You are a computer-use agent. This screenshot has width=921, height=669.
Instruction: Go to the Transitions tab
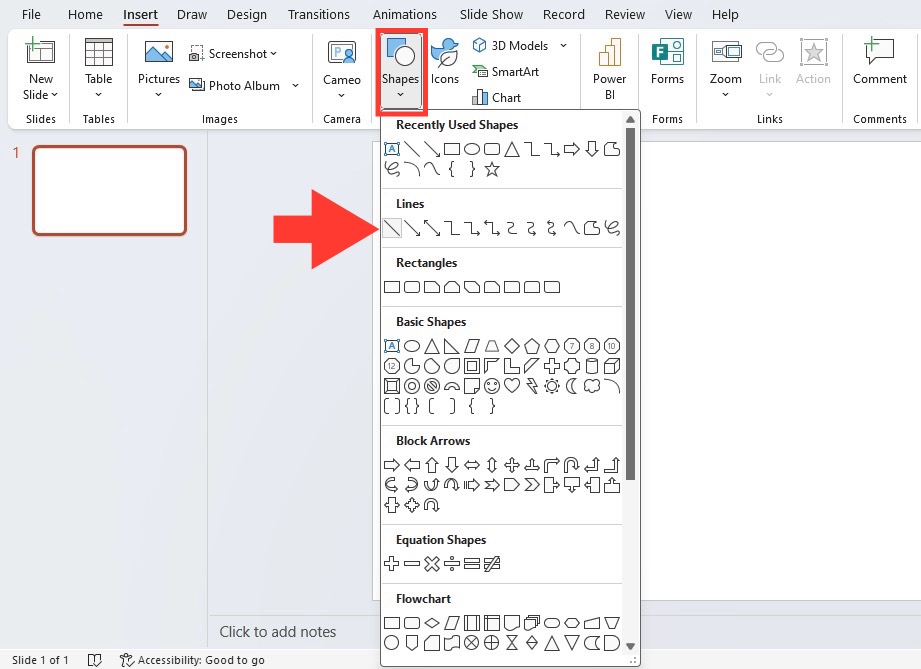pos(318,15)
